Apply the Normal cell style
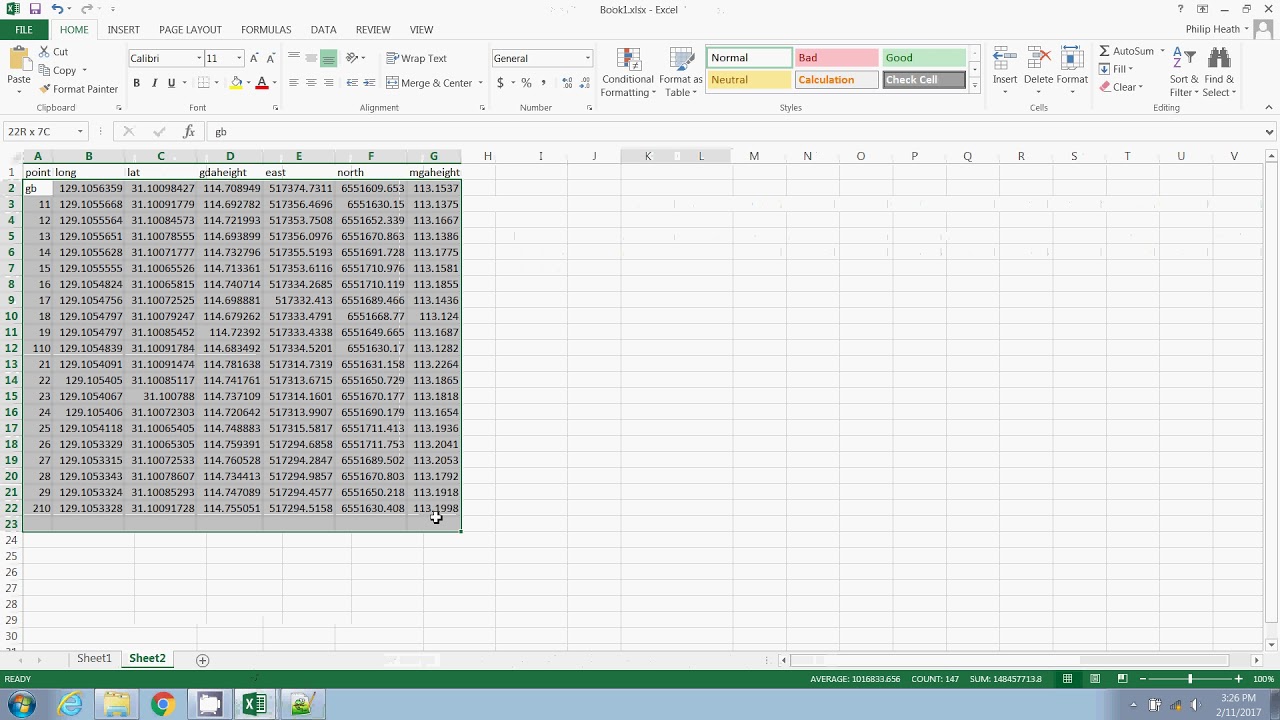This screenshot has height=720, width=1280. click(x=748, y=58)
